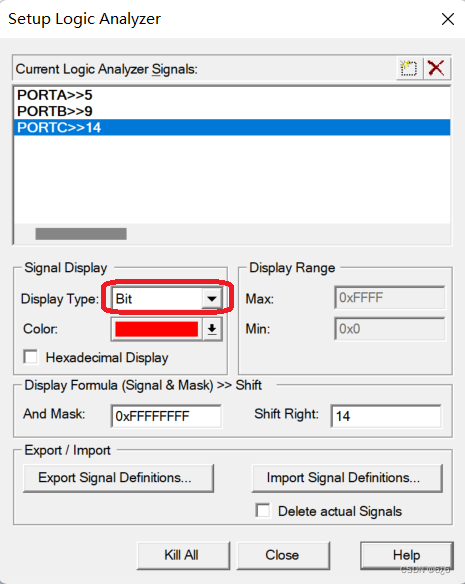Click the signal list horizontal scrollbar thumb

[81, 234]
